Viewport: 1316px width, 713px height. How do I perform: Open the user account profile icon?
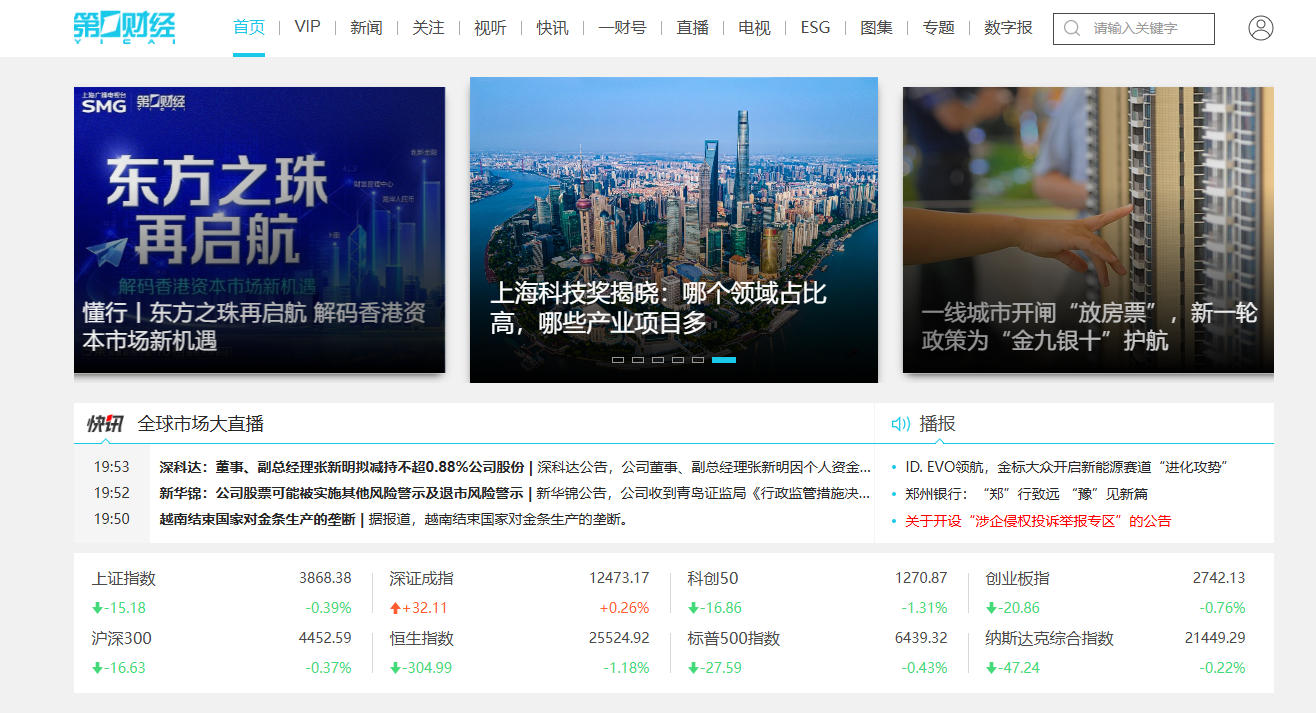(1261, 28)
